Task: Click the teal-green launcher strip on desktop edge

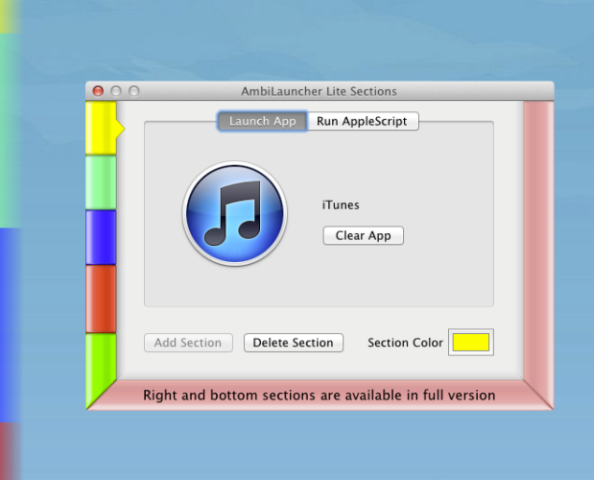Action: point(9,131)
